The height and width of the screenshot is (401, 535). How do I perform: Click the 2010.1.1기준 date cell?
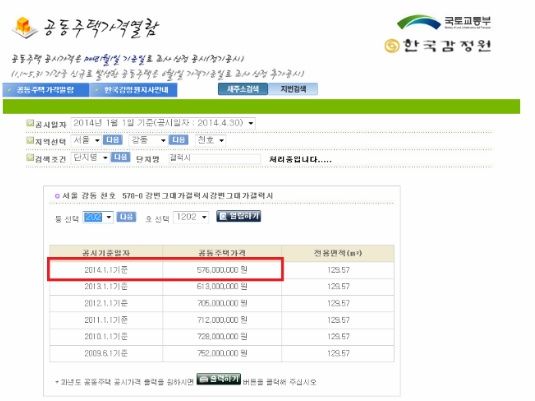(106, 336)
